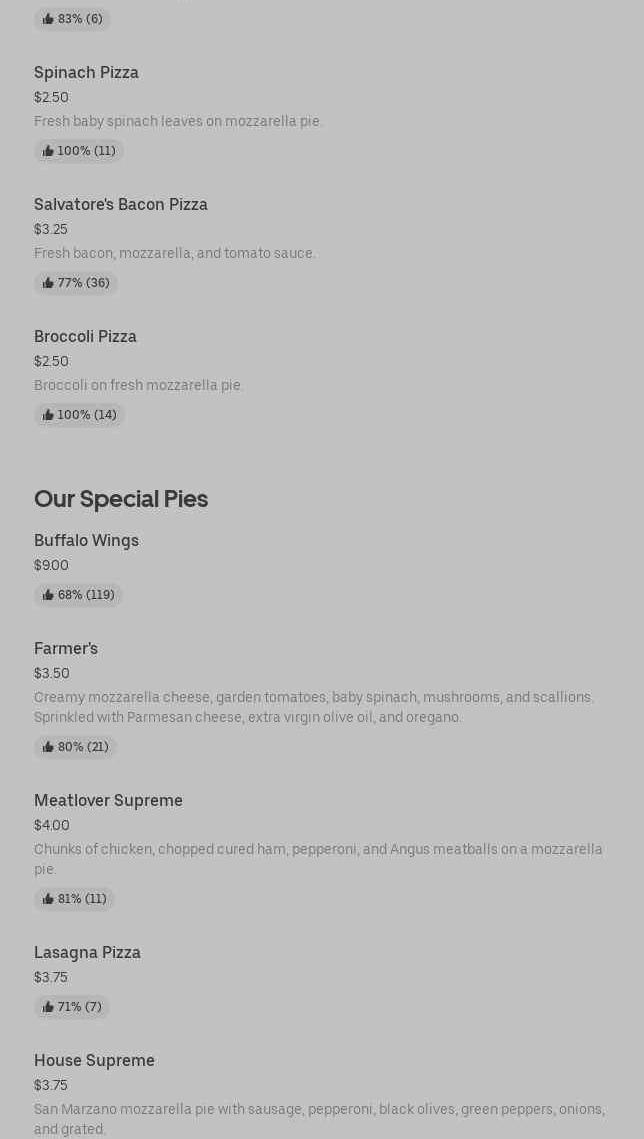This screenshot has height=1139, width=644.
Task: Click the House Supreme description text
Action: tap(319, 1119)
